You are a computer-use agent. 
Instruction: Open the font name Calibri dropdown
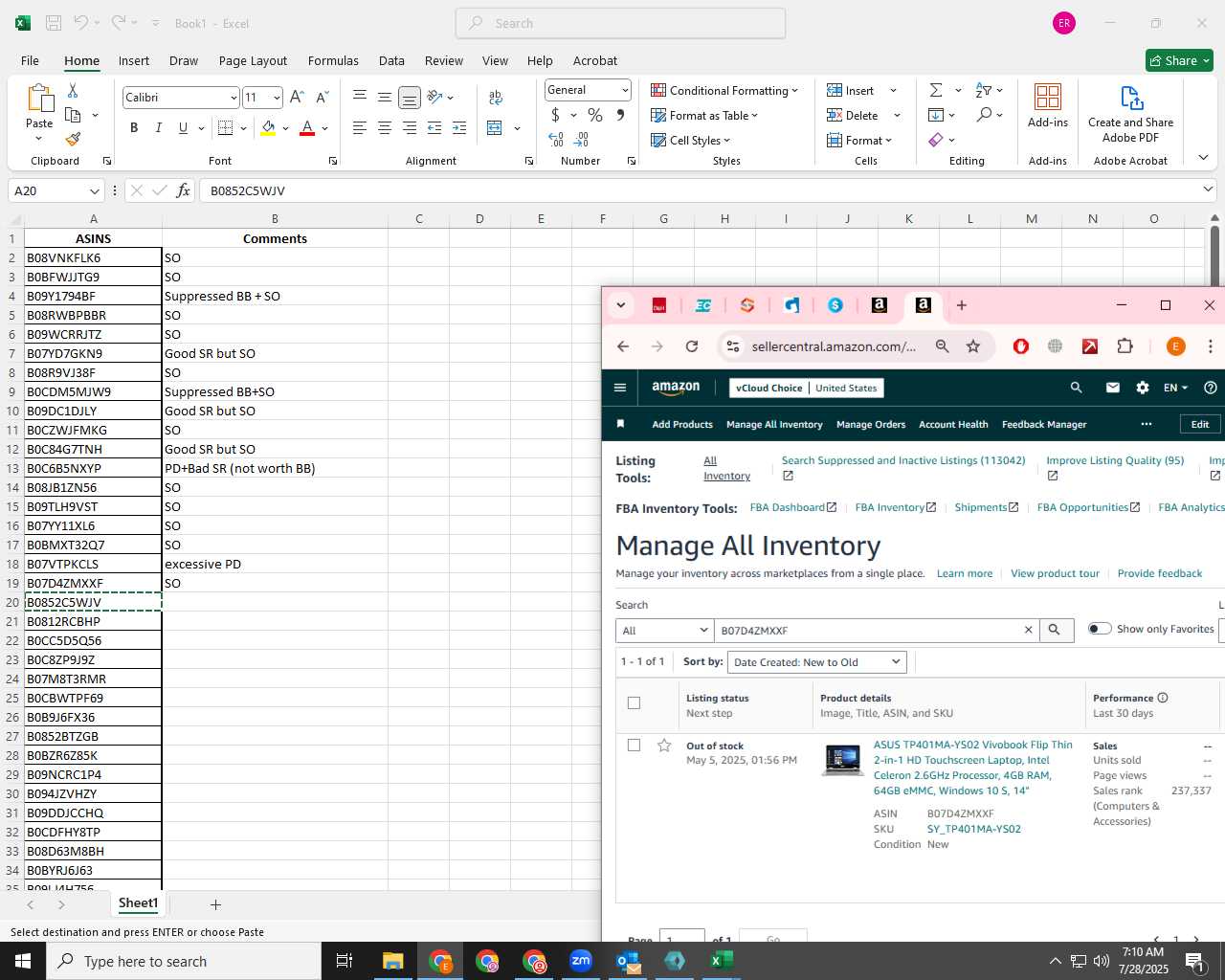[x=233, y=98]
